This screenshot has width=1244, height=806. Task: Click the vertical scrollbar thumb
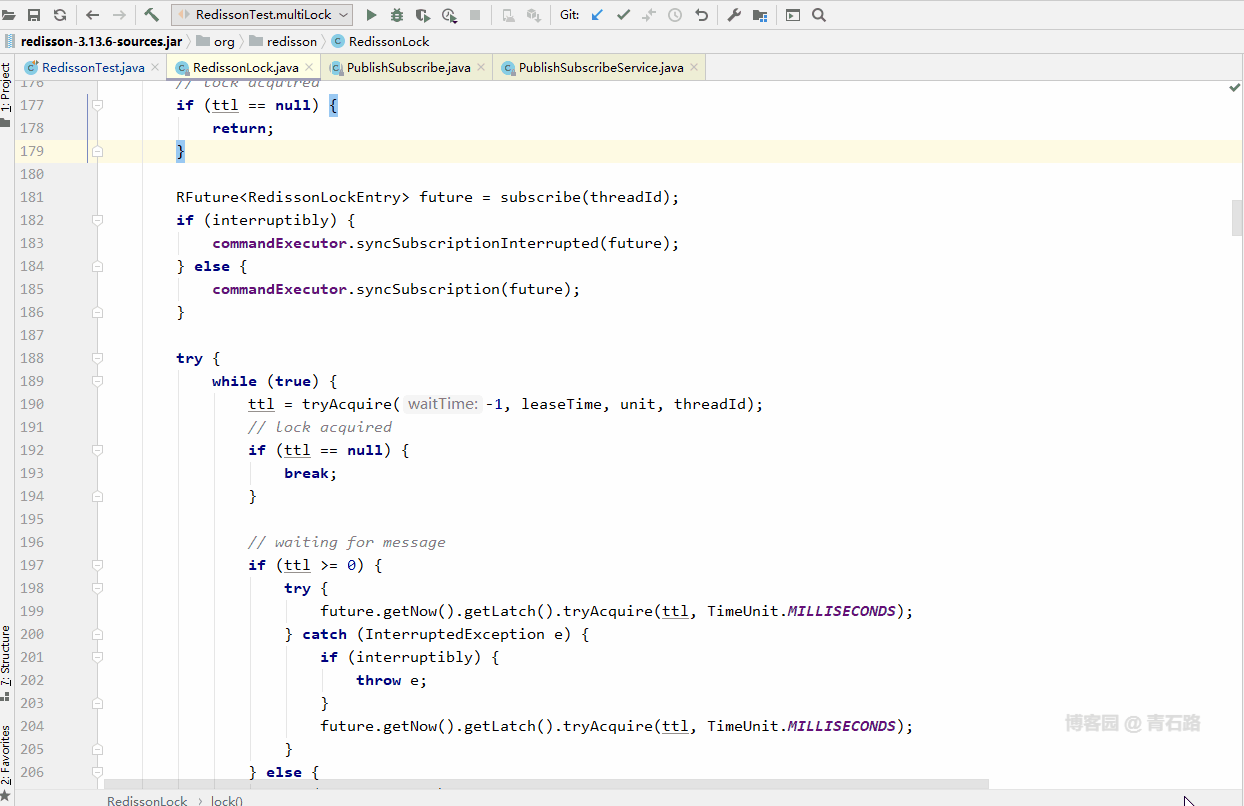pos(1237,218)
